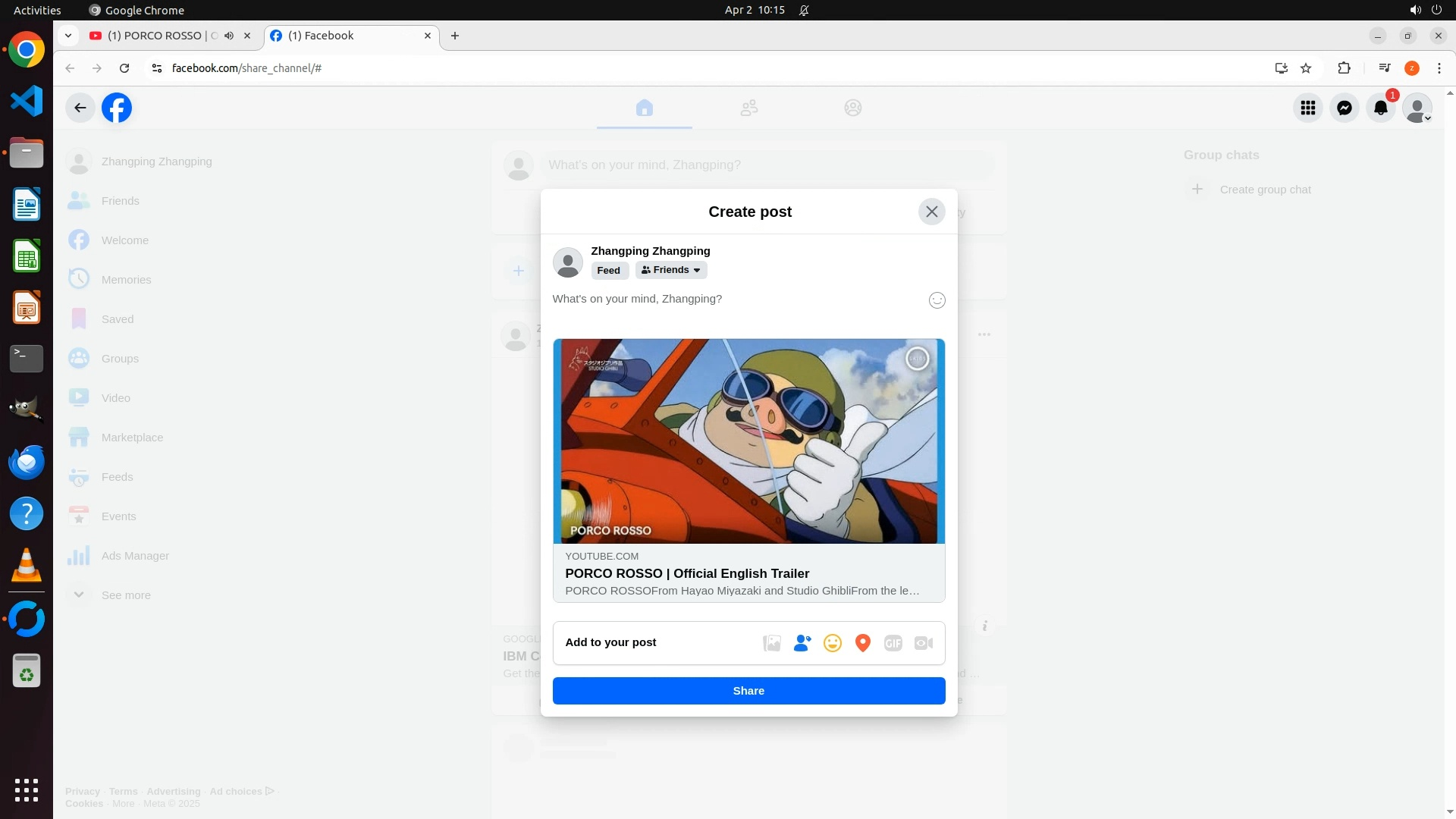Image resolution: width=1456 pixels, height=819 pixels.
Task: Open the Facebook menu grid
Action: (x=1307, y=108)
